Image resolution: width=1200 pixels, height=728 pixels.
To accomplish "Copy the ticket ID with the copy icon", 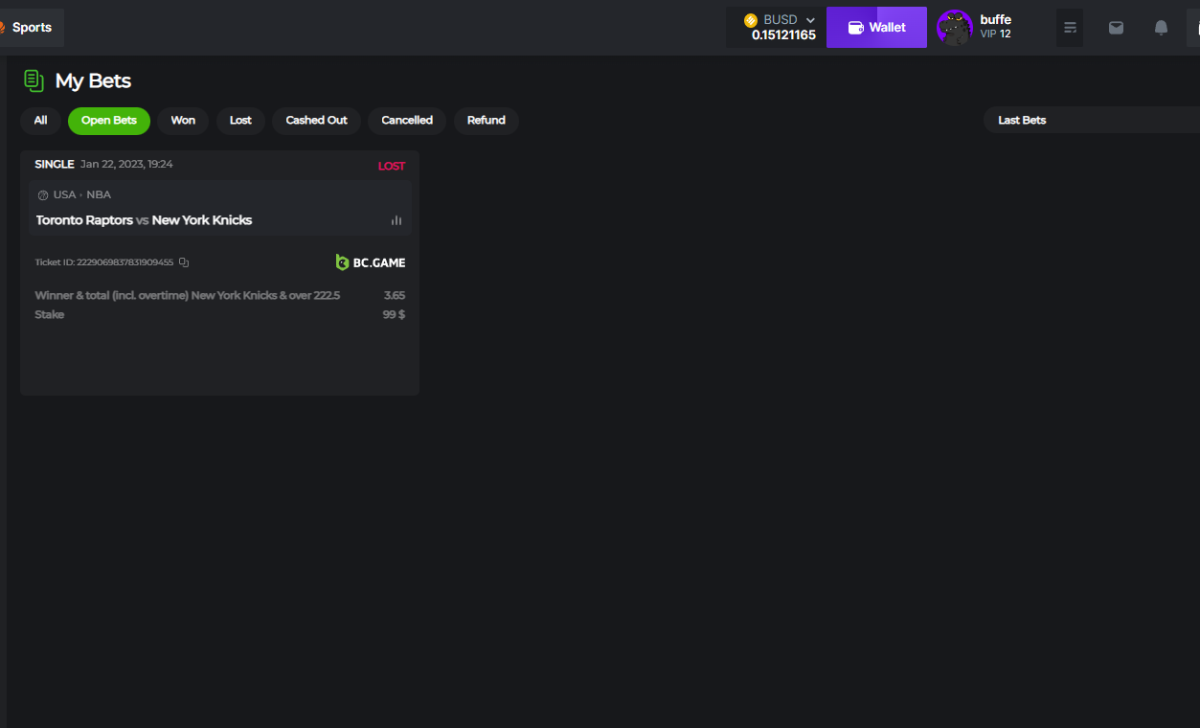I will point(184,263).
